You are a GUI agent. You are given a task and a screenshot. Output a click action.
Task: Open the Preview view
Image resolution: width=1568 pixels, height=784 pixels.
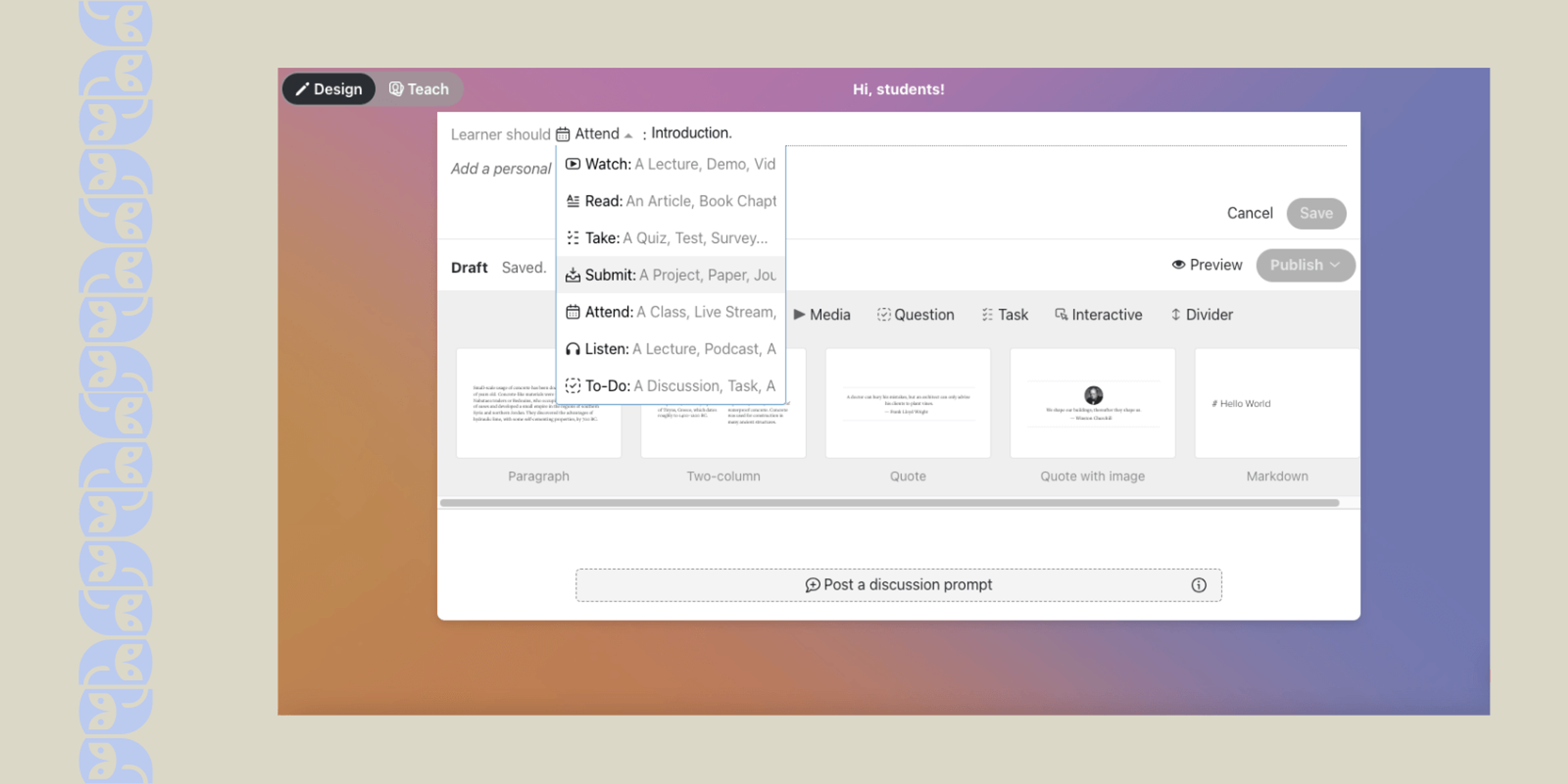pos(1207,265)
